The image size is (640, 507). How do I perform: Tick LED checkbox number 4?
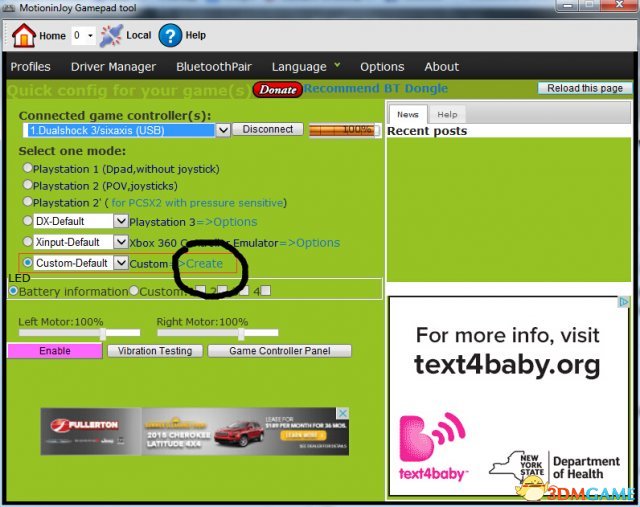click(266, 291)
